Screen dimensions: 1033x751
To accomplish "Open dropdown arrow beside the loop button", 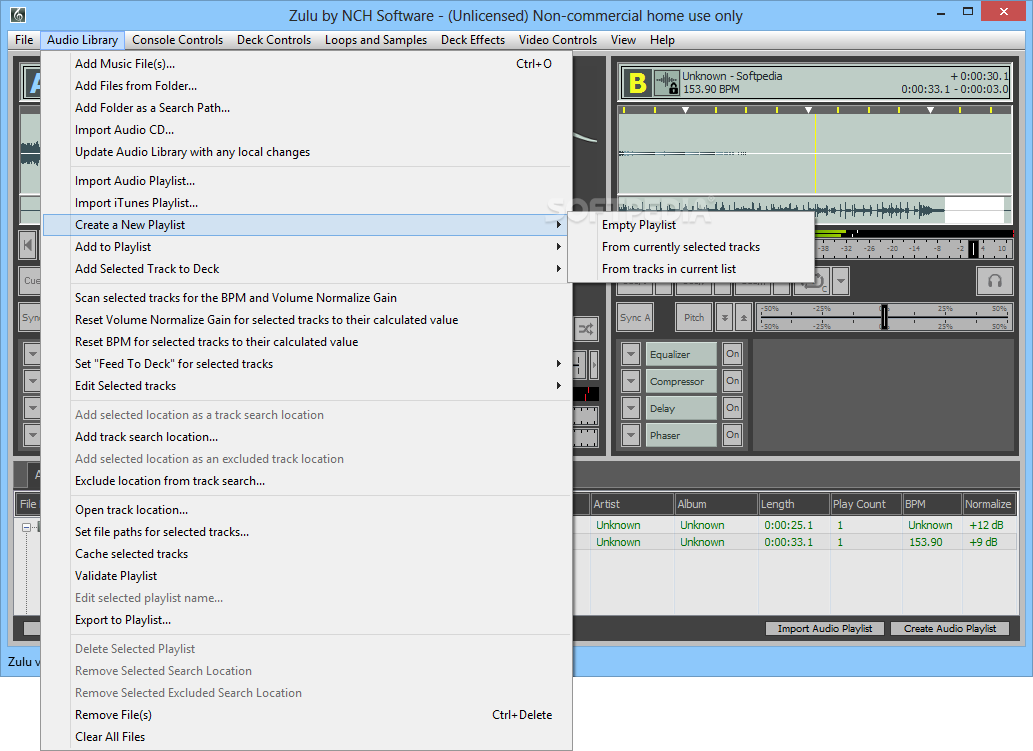I will 840,281.
